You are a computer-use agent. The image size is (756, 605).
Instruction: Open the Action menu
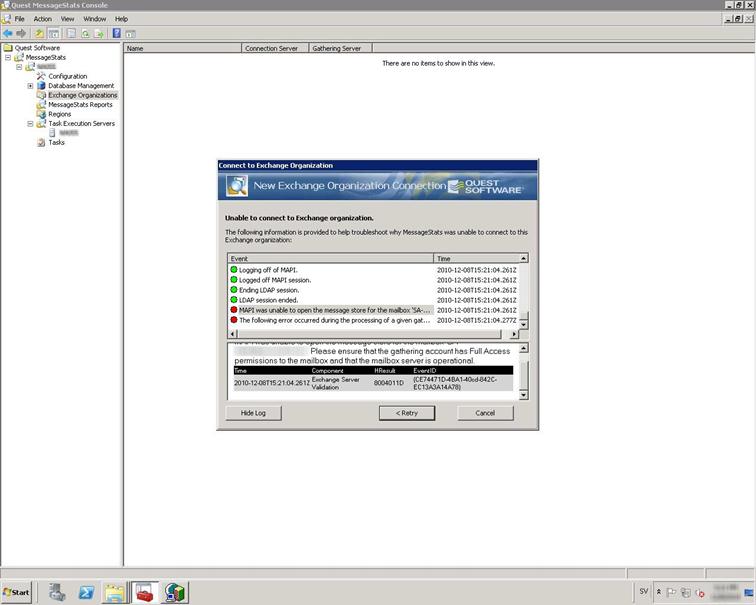click(42, 19)
